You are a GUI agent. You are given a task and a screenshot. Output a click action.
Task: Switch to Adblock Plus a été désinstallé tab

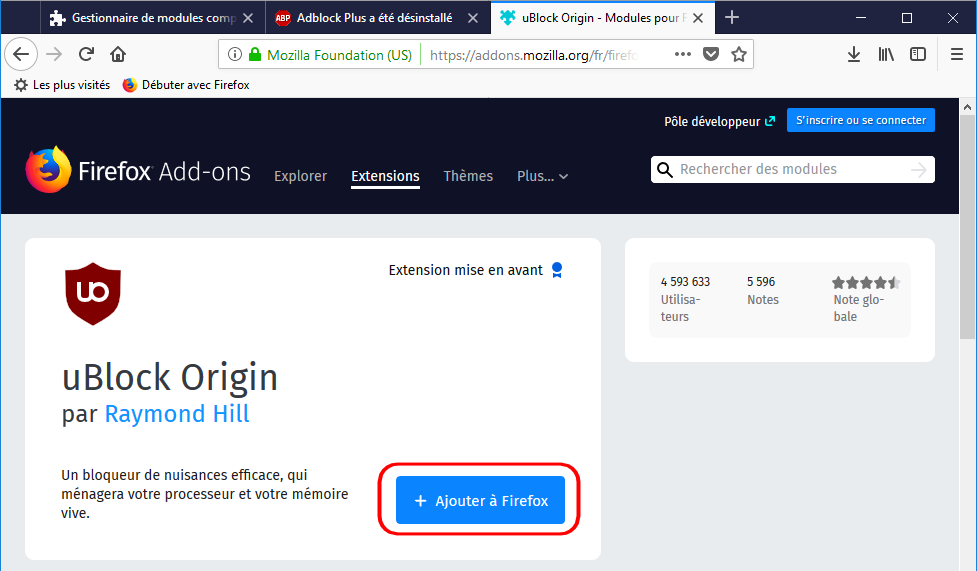[x=378, y=17]
